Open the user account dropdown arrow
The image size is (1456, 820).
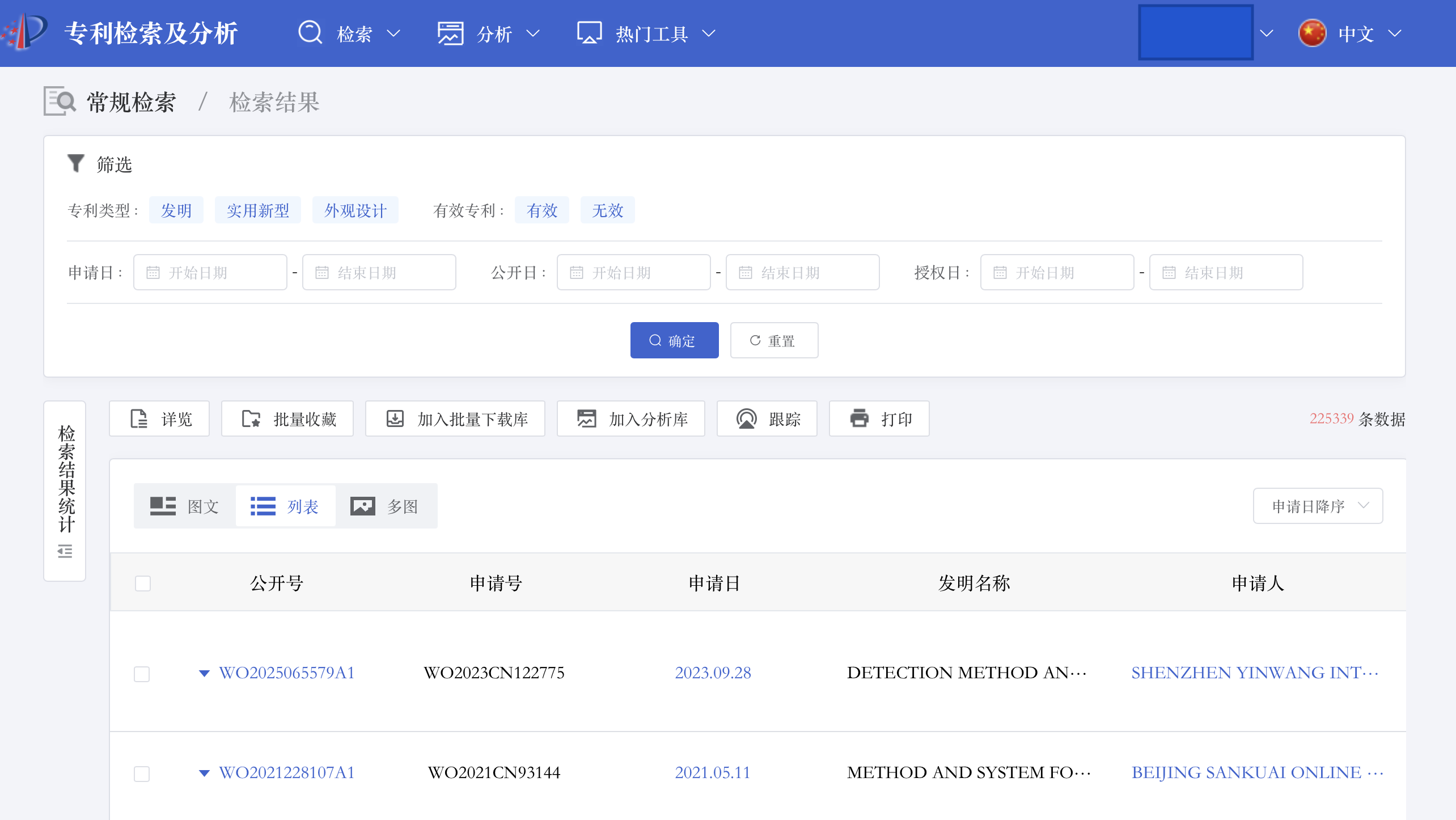pos(1267,33)
